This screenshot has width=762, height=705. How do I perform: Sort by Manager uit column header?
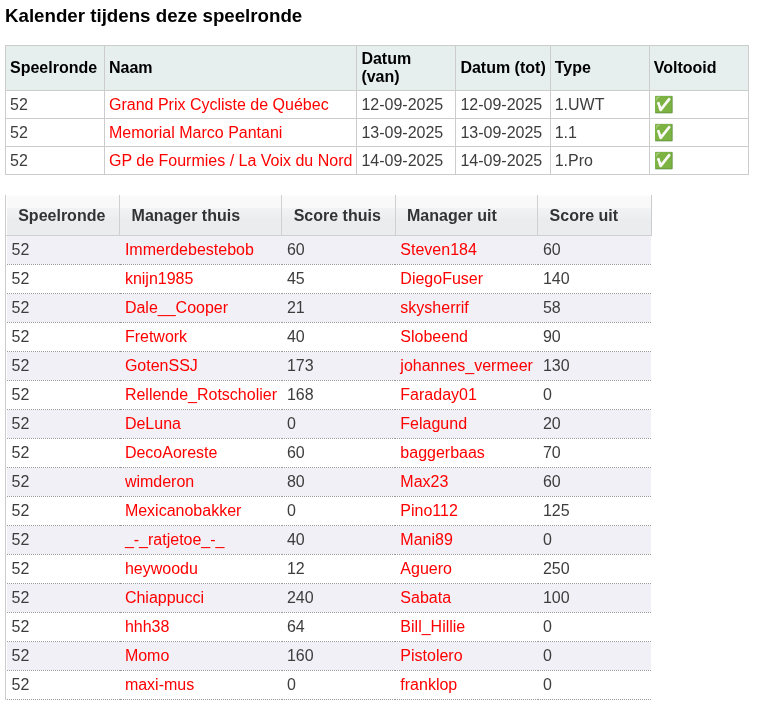click(452, 215)
